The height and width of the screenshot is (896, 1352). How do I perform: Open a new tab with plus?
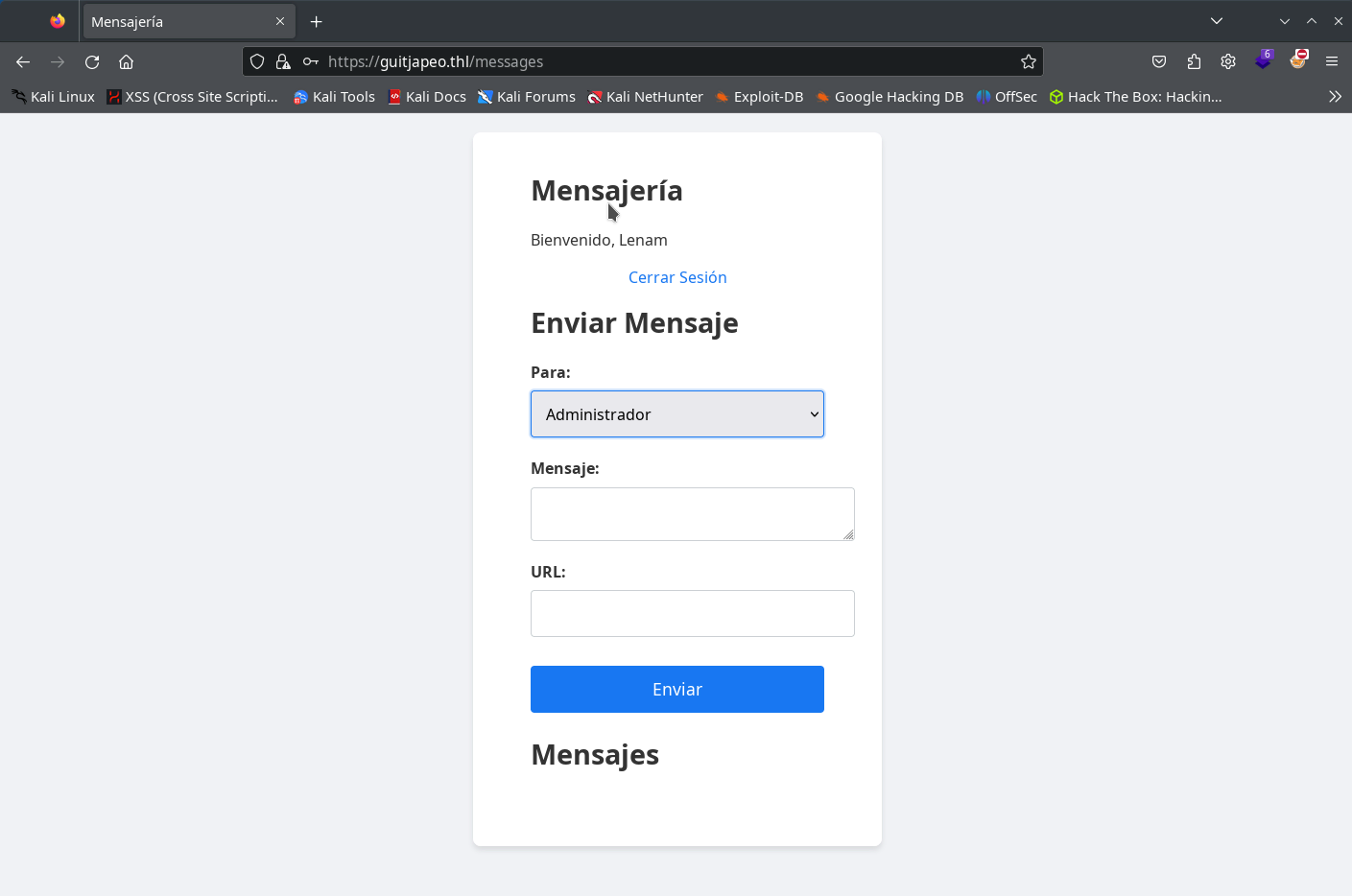coord(317,21)
